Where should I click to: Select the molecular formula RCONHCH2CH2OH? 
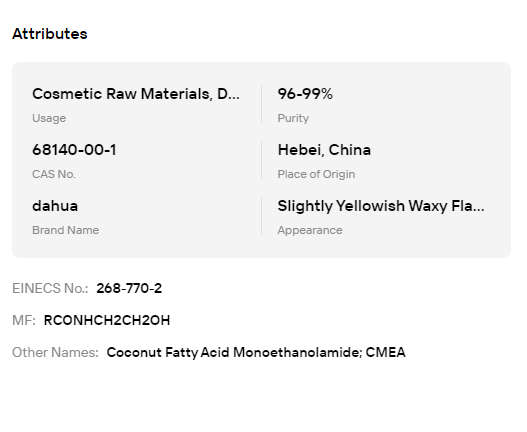(x=107, y=320)
